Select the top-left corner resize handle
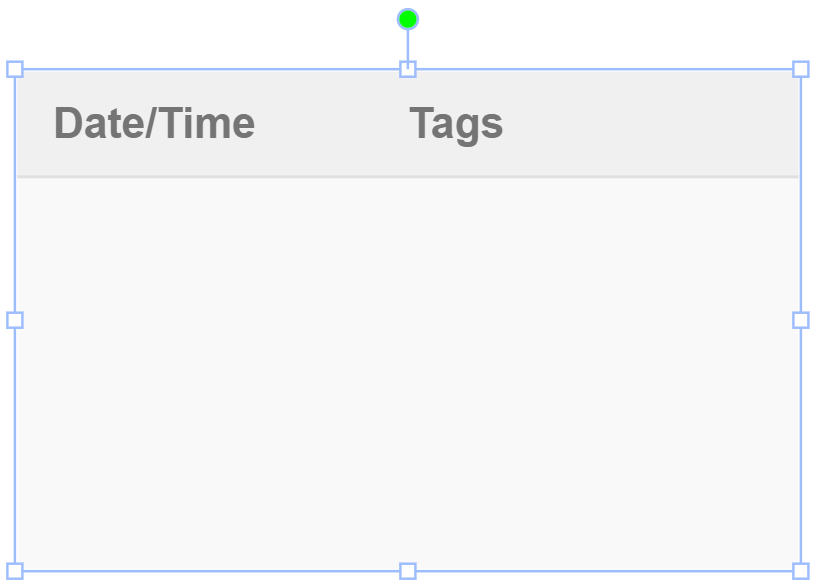 click(15, 69)
